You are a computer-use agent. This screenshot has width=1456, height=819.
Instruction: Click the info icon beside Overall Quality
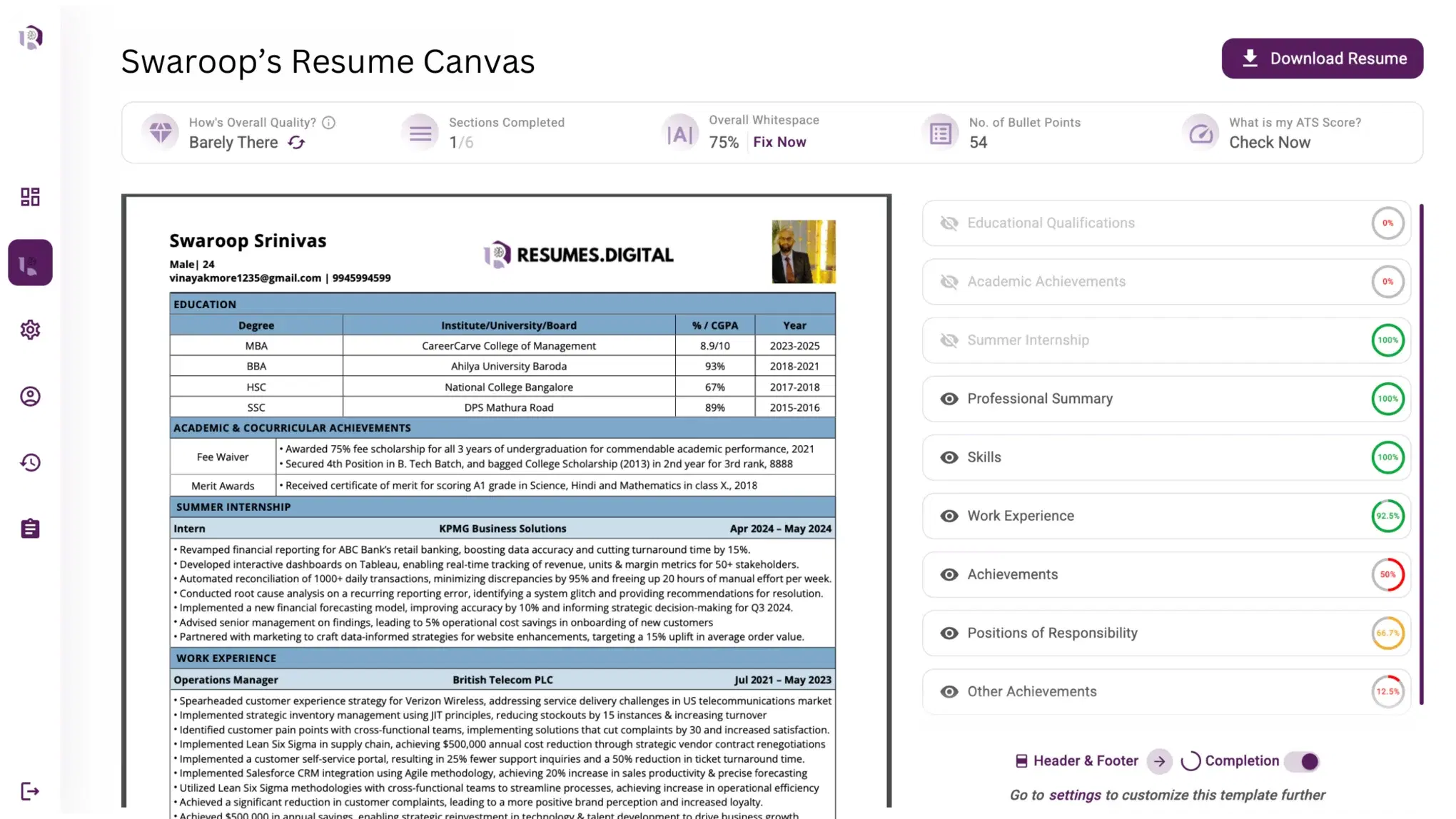coord(328,123)
